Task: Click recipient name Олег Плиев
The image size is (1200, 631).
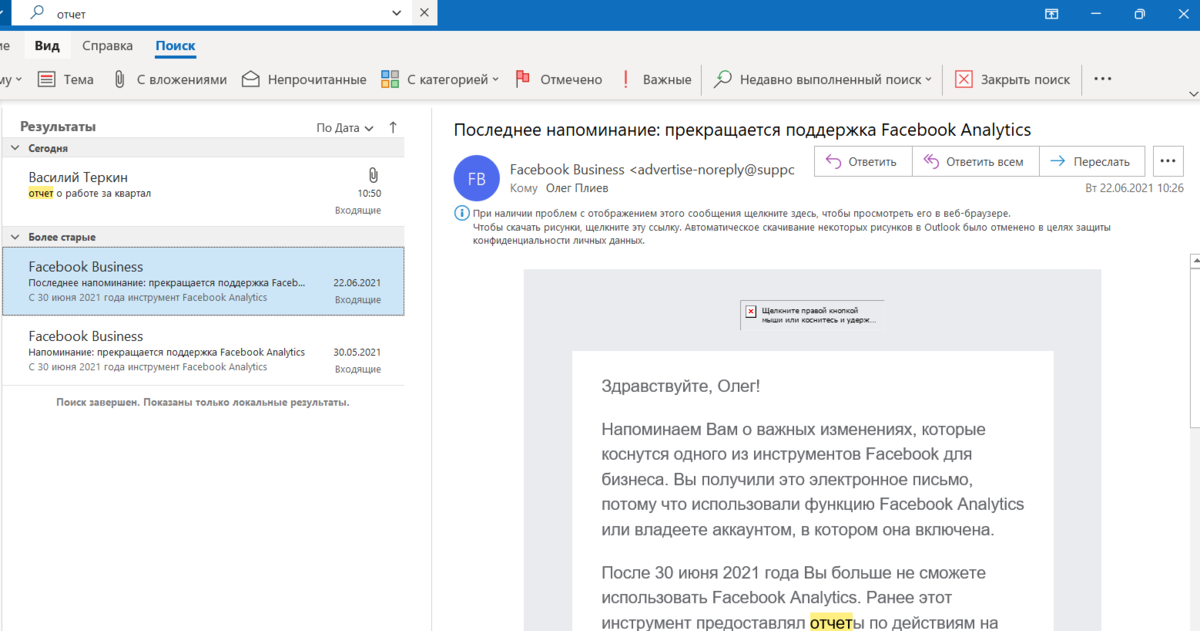Action: (x=577, y=188)
